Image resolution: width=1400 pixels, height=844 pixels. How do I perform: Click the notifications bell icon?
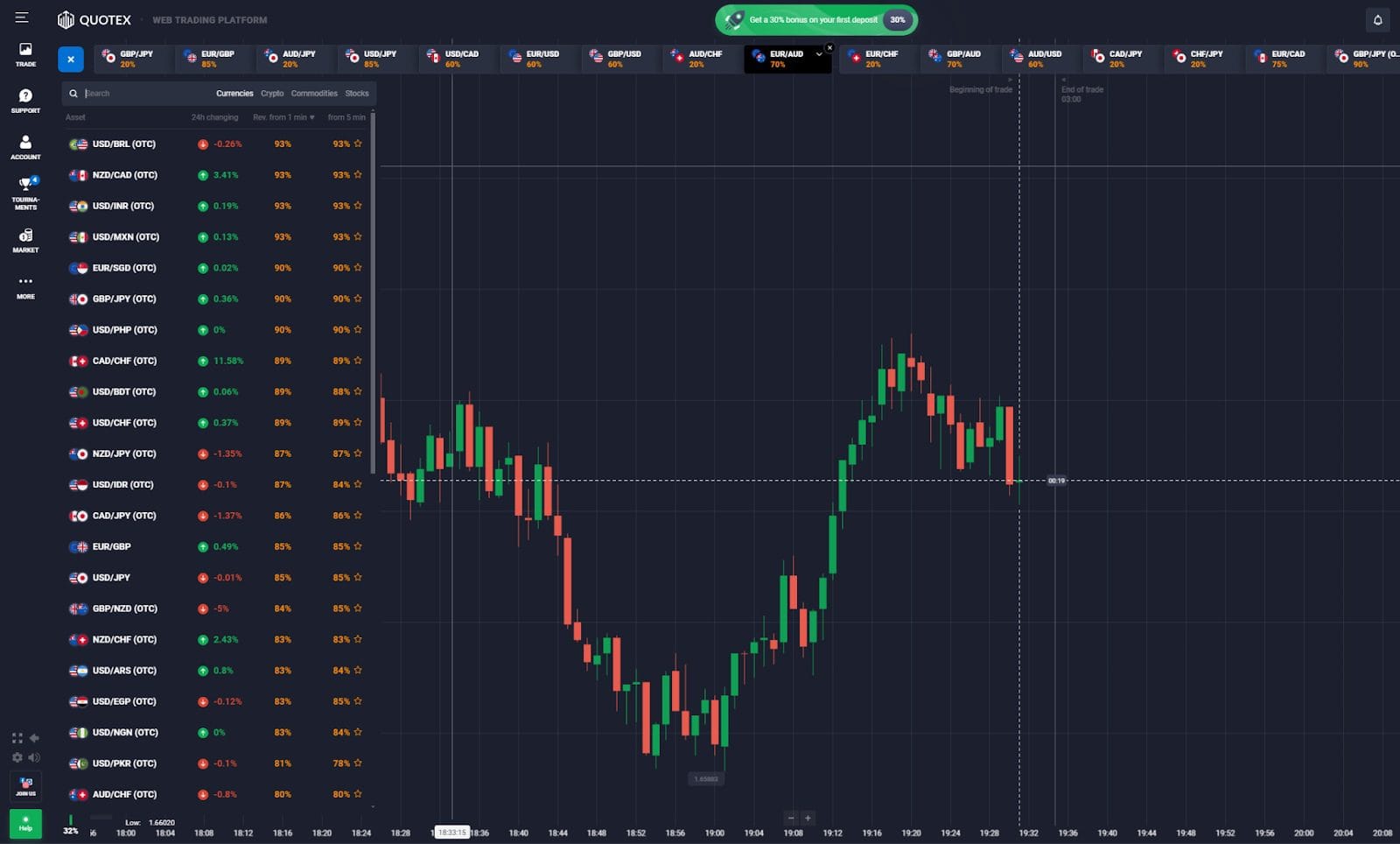coord(1377,19)
